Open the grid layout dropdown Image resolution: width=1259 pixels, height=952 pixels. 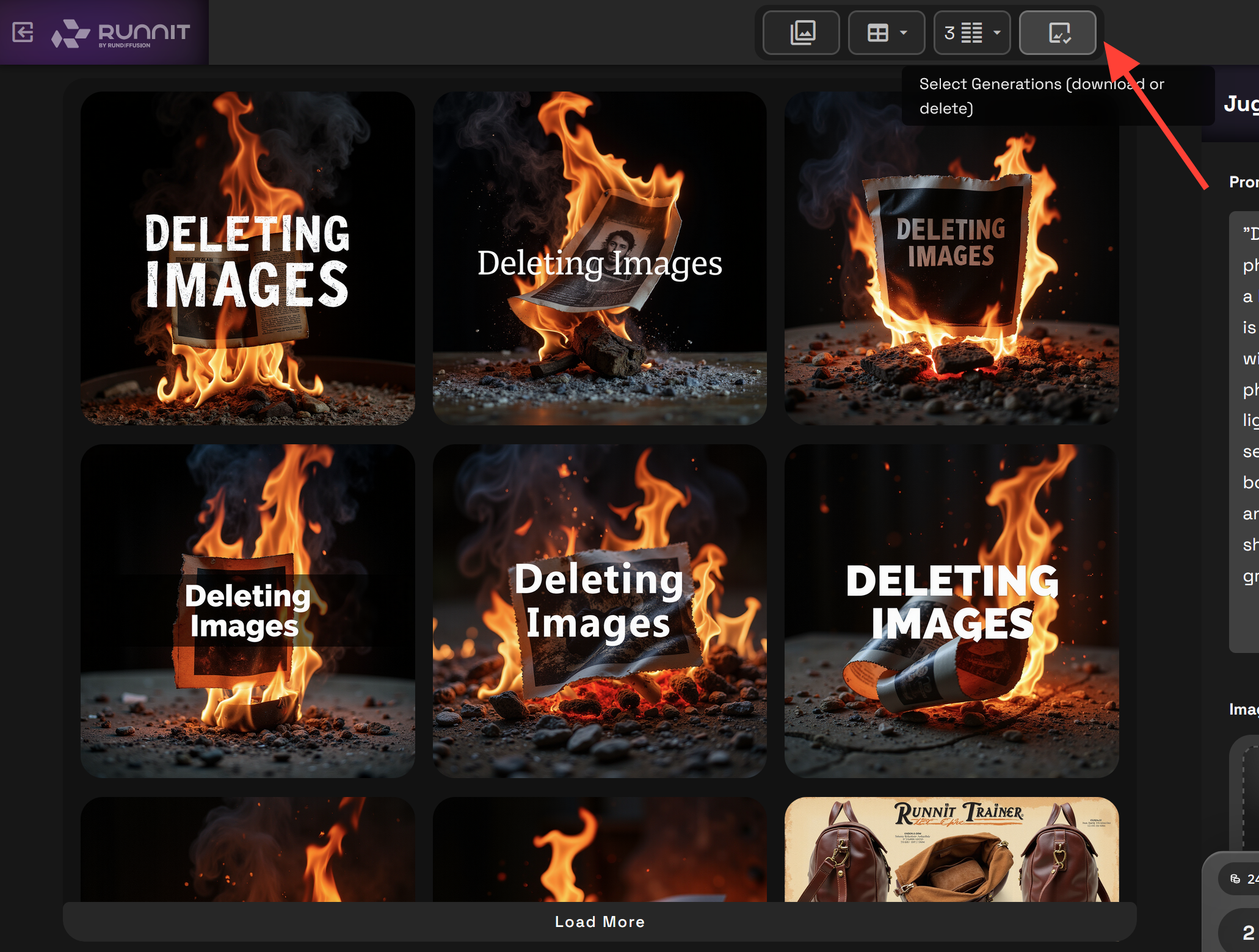coord(887,33)
